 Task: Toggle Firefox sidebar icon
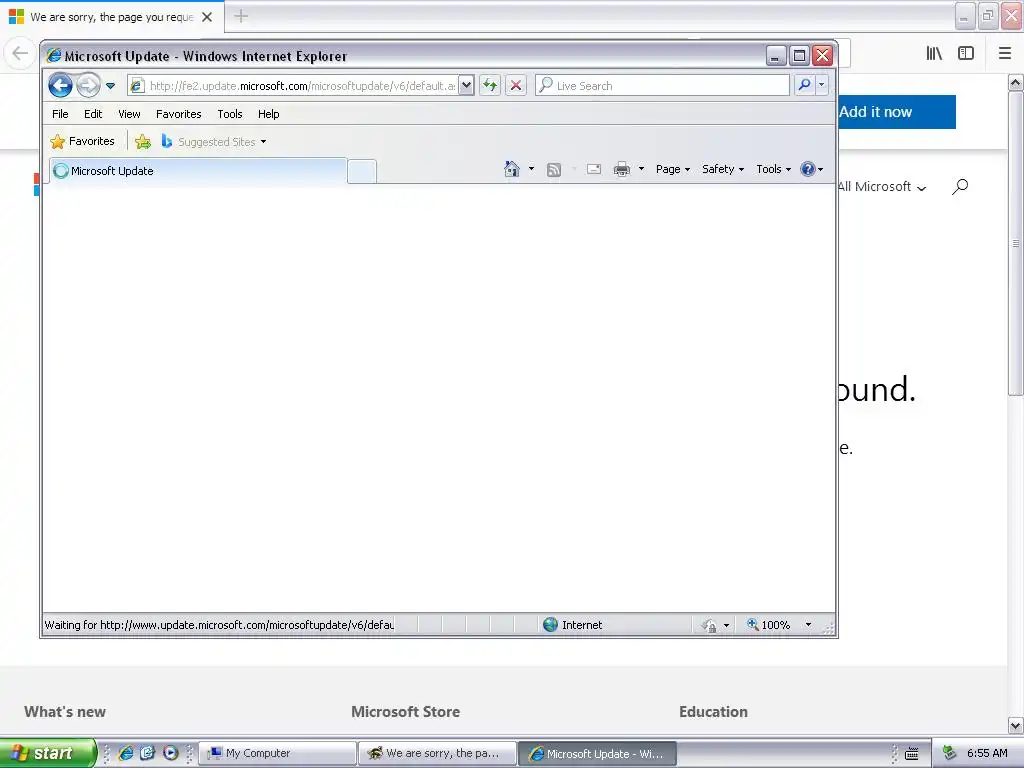click(966, 53)
